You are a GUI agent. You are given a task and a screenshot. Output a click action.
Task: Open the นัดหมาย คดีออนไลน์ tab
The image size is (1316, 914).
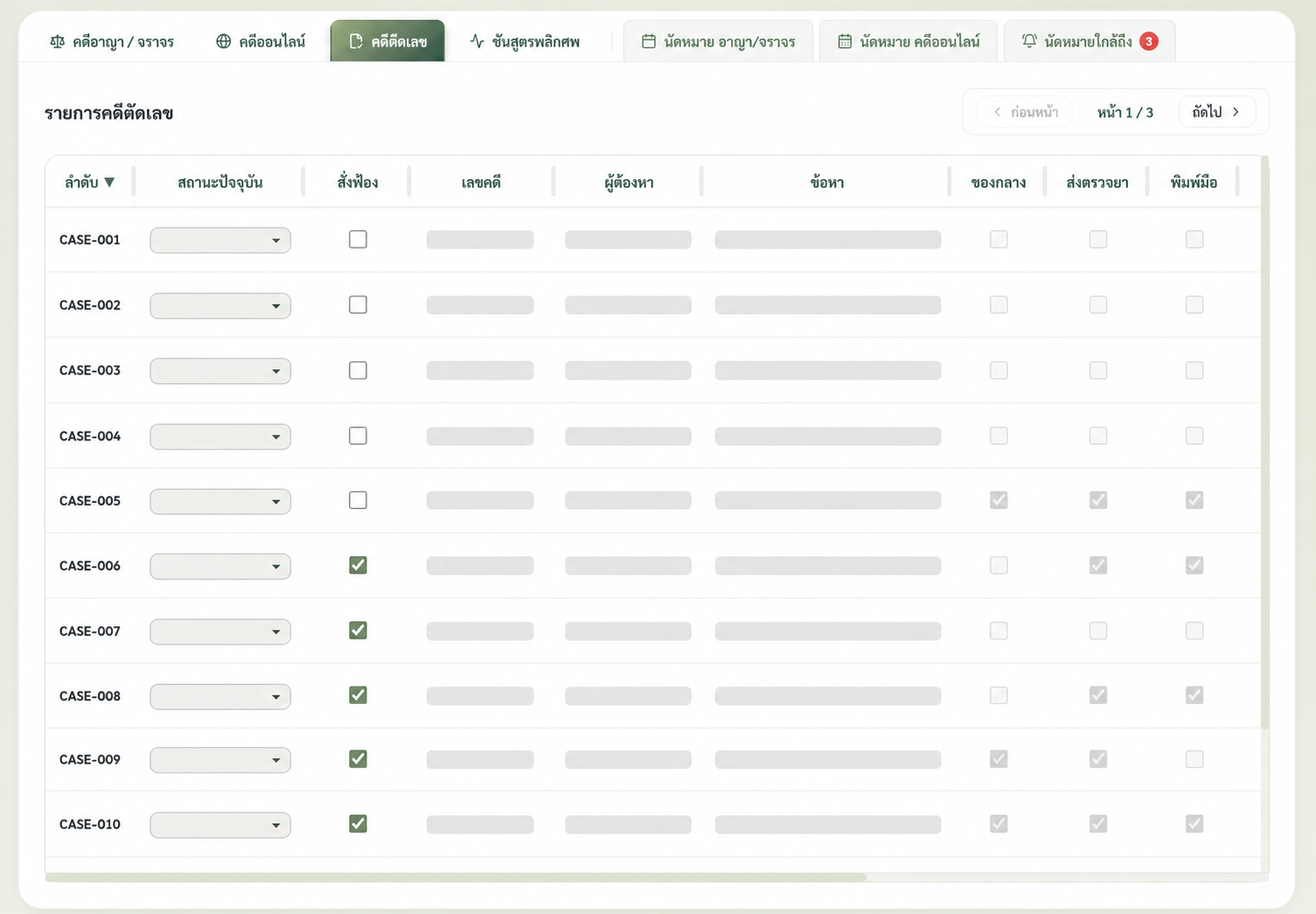909,41
